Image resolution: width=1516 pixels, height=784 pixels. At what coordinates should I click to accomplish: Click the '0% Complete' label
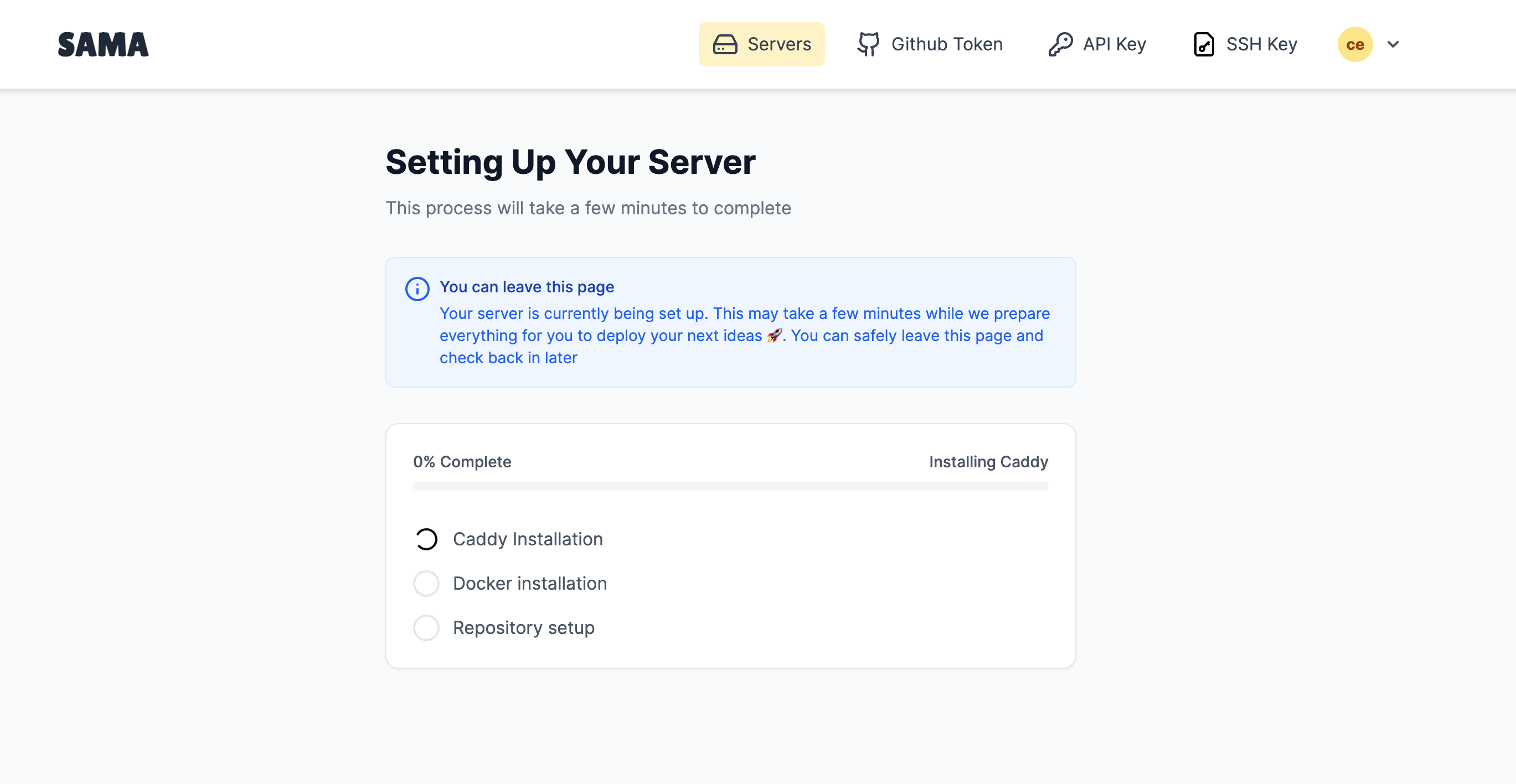click(462, 461)
